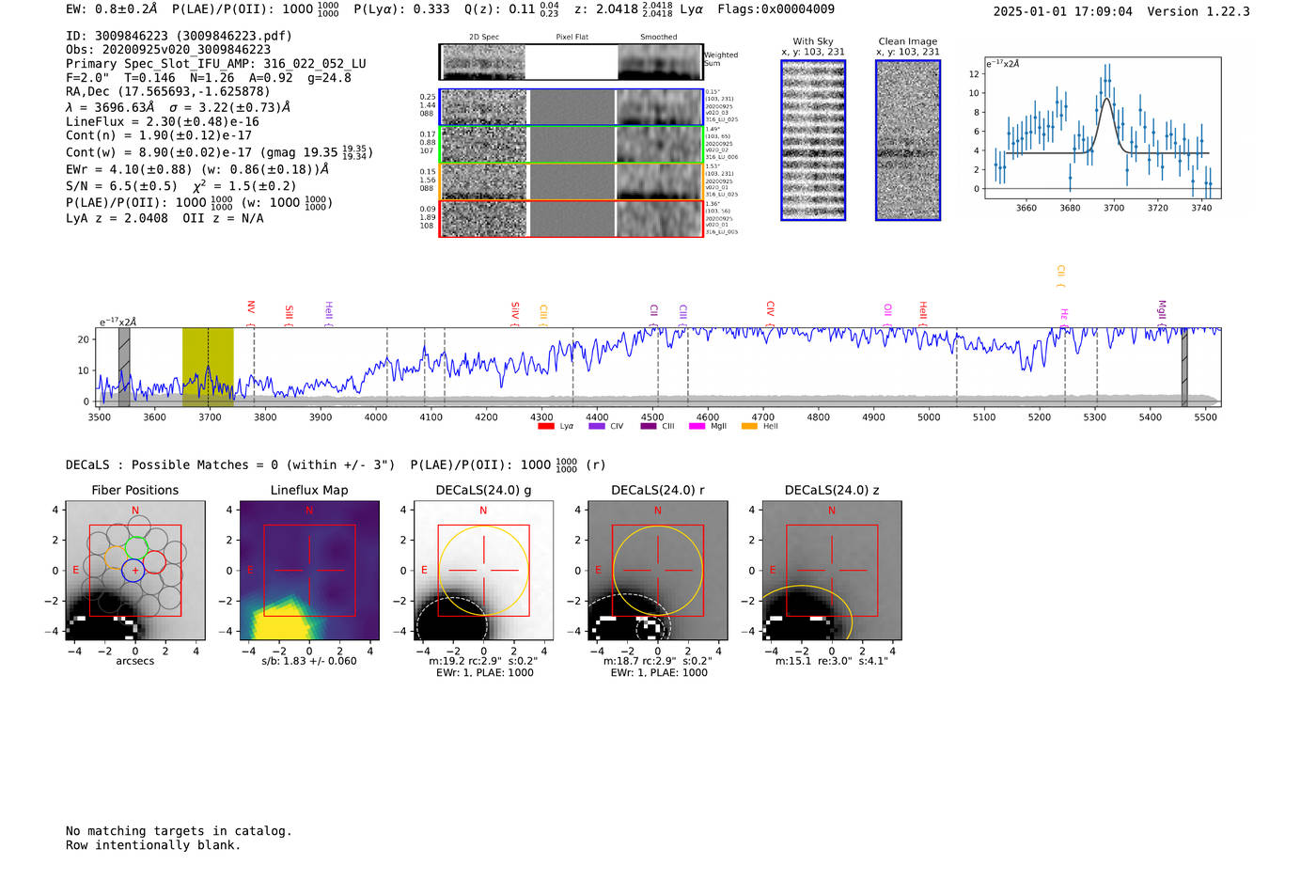Click the With Sky image thumbnail

click(x=813, y=140)
